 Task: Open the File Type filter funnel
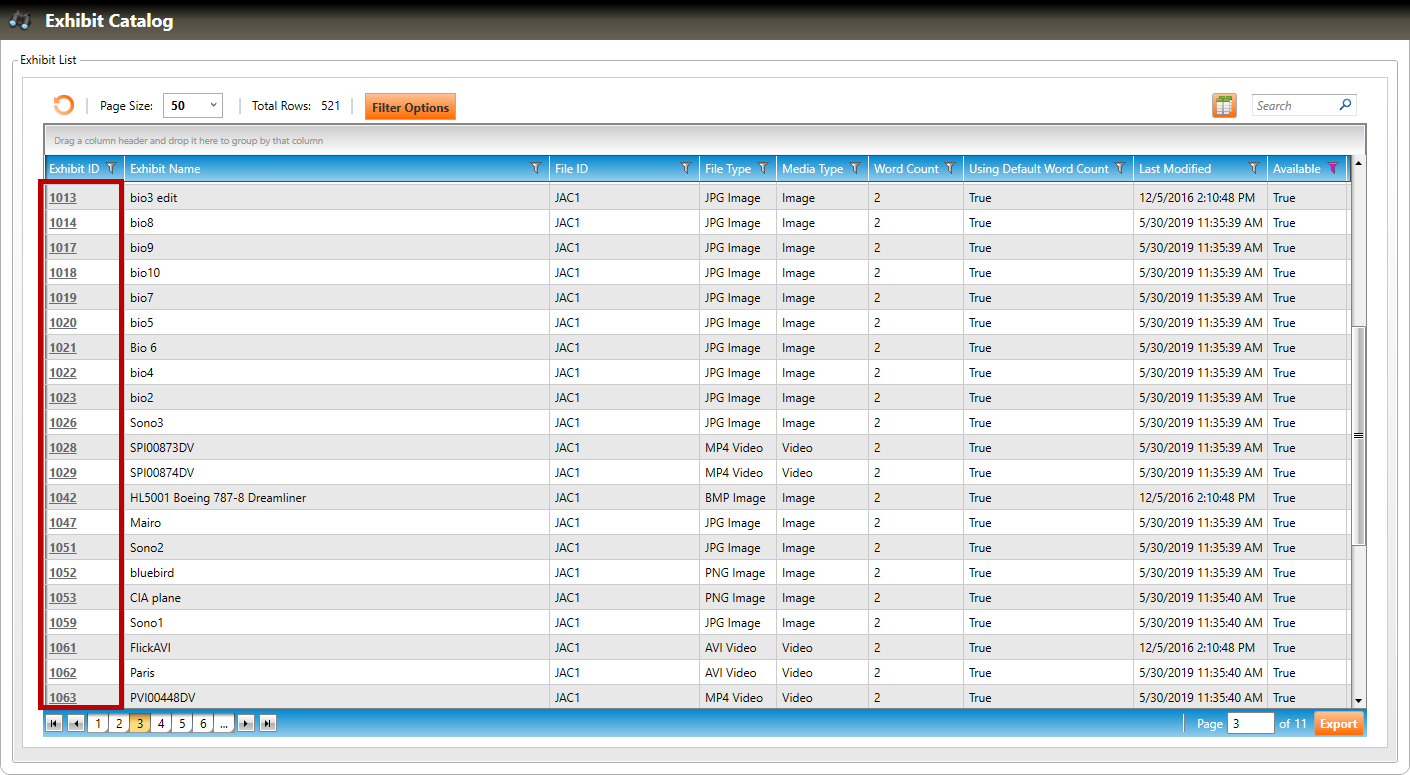tap(763, 169)
